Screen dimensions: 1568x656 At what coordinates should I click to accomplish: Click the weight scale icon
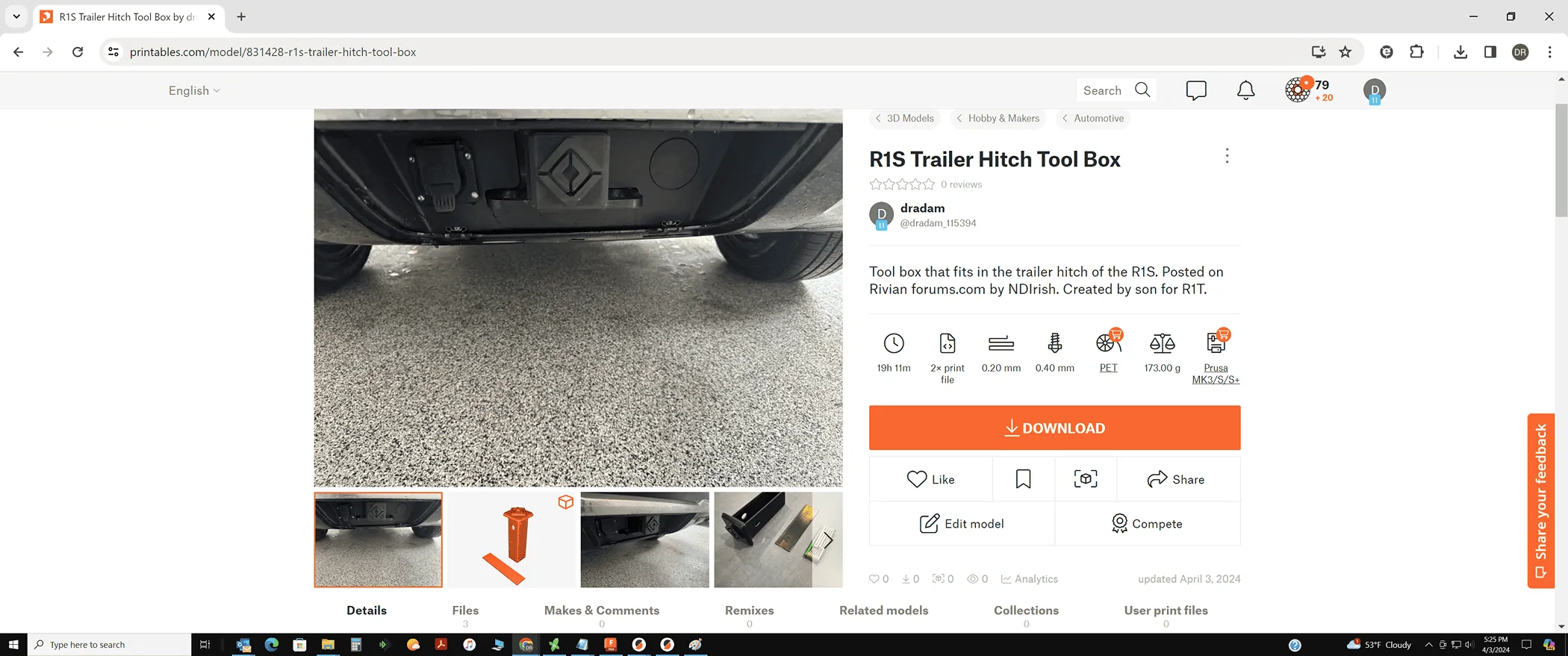(x=1162, y=343)
